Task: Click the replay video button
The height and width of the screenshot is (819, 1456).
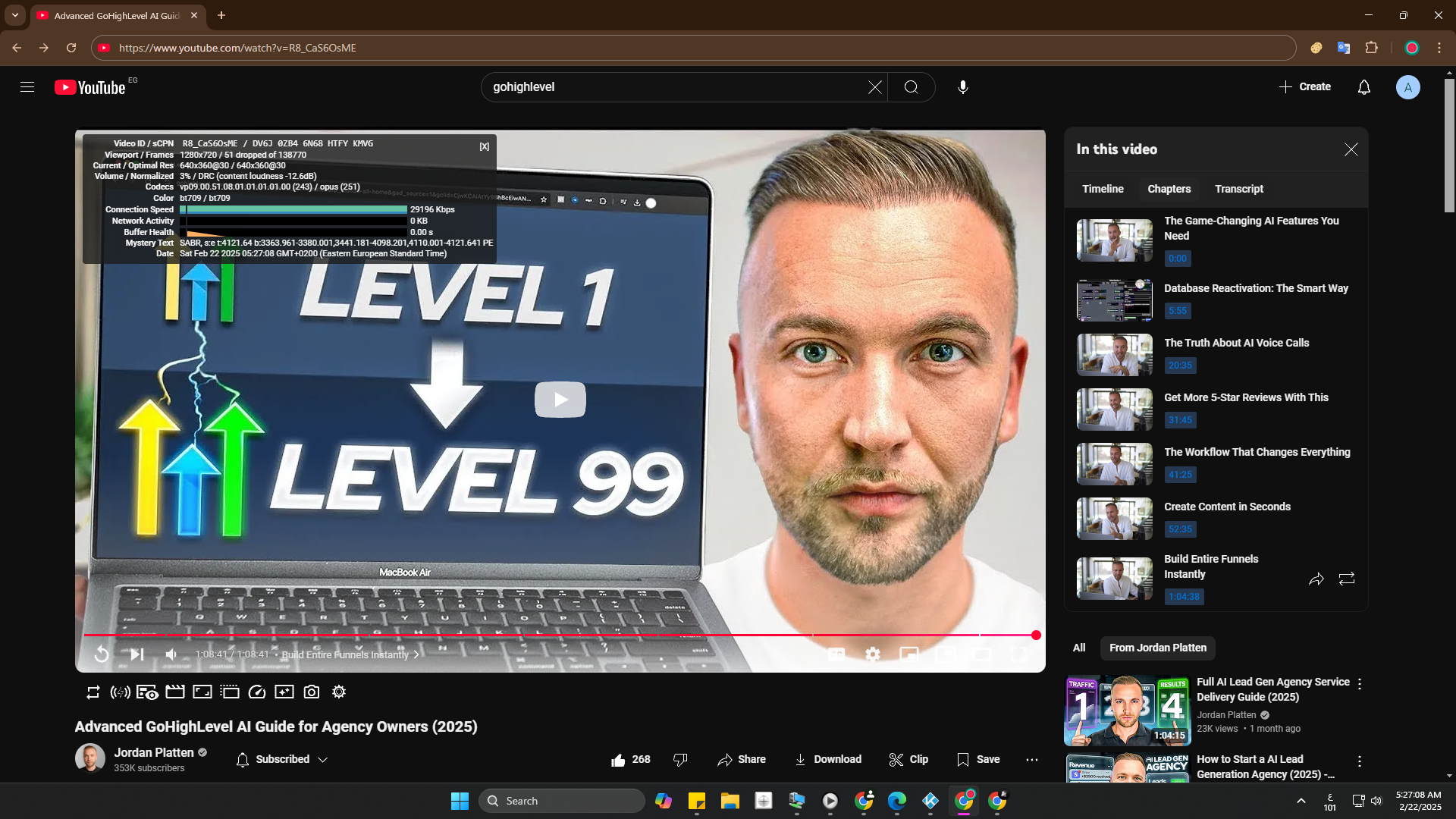Action: (102, 654)
